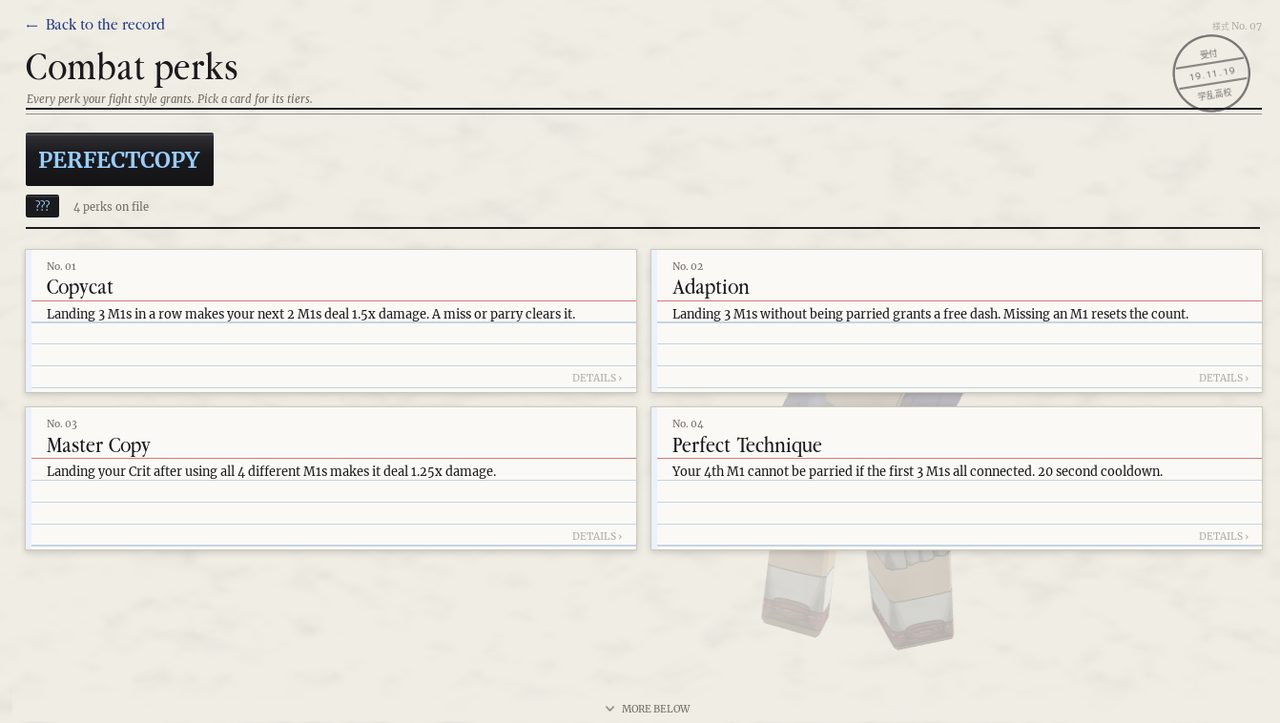Viewport: 1280px width, 723px height.
Task: Go back to the record
Action: click(95, 25)
